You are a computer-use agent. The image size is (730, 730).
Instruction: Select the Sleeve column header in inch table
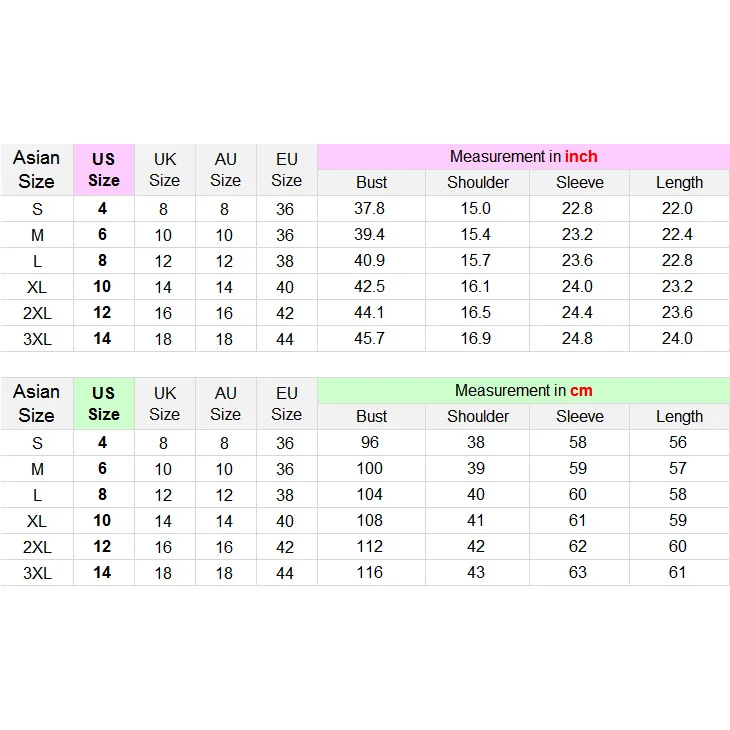(x=579, y=182)
